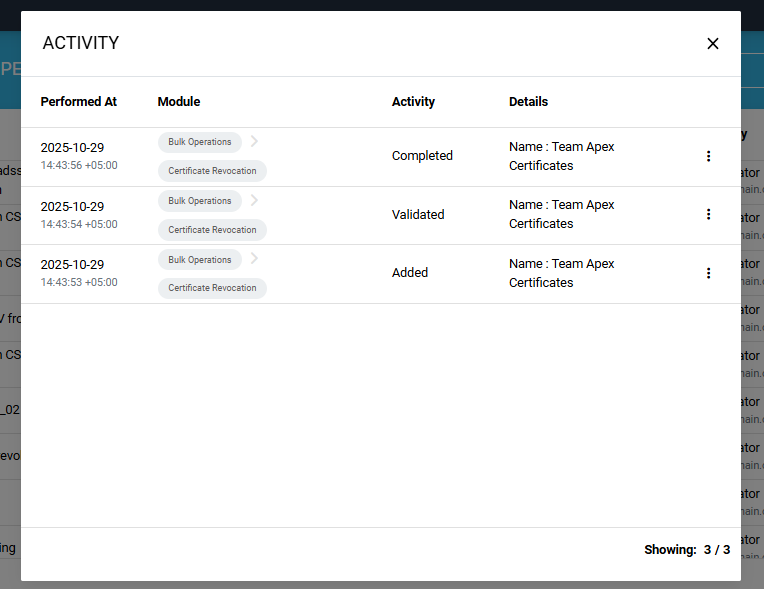The width and height of the screenshot is (764, 589).
Task: Click the Performed At column header
Action: (x=79, y=102)
